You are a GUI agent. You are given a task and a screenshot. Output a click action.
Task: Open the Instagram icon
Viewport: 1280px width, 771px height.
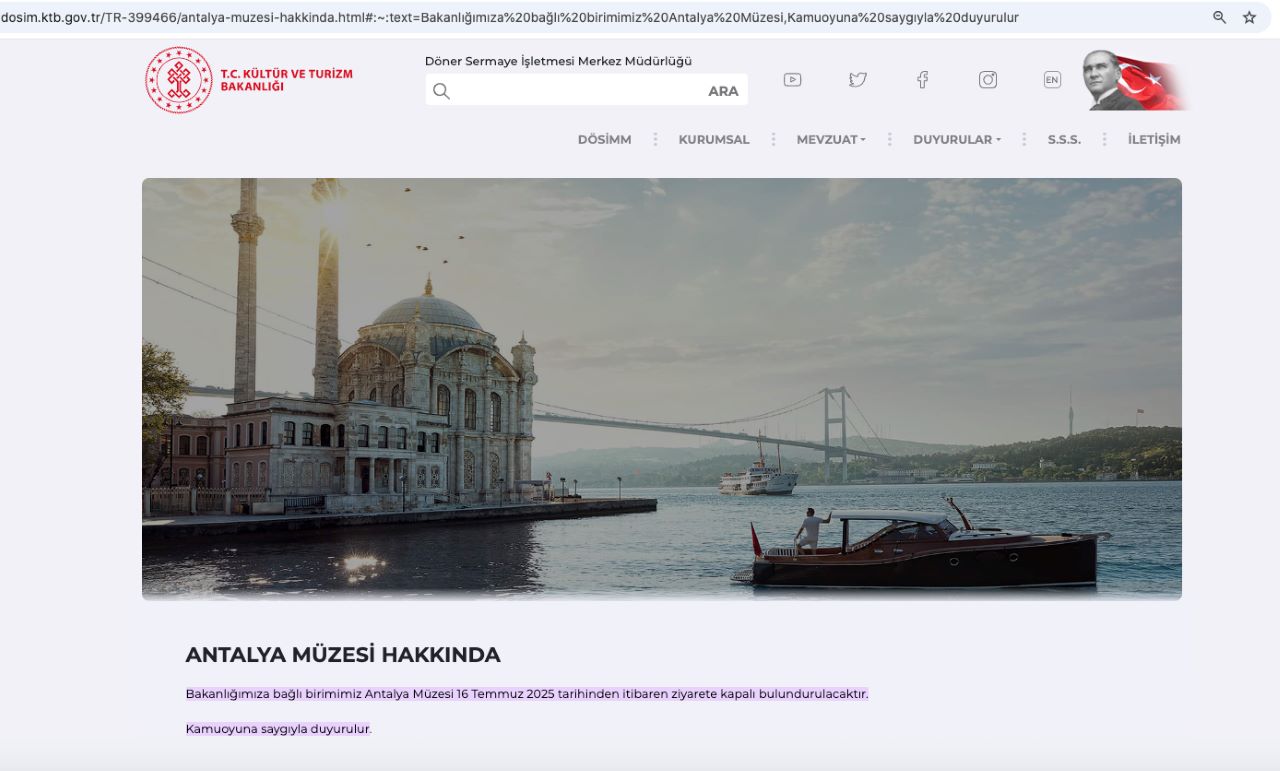(x=988, y=79)
